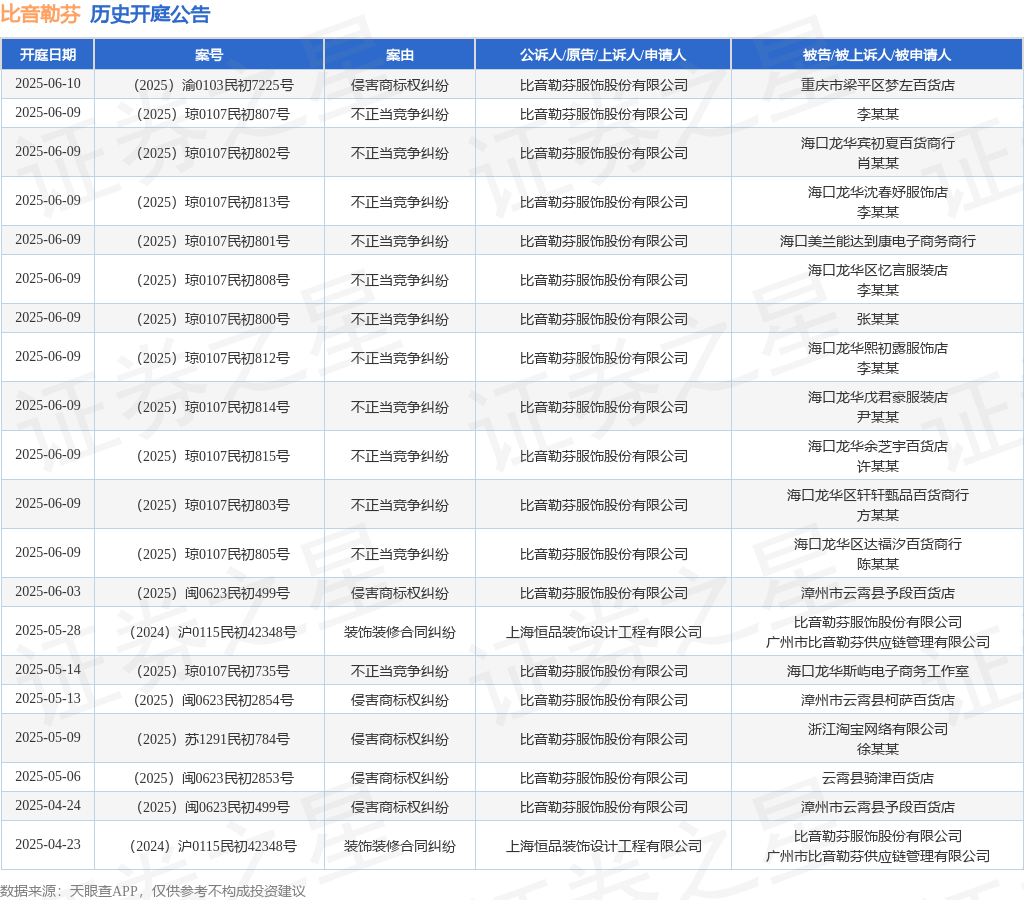Click case number (2025)琼0107民初805号
Image resolution: width=1024 pixels, height=900 pixels.
[214, 554]
